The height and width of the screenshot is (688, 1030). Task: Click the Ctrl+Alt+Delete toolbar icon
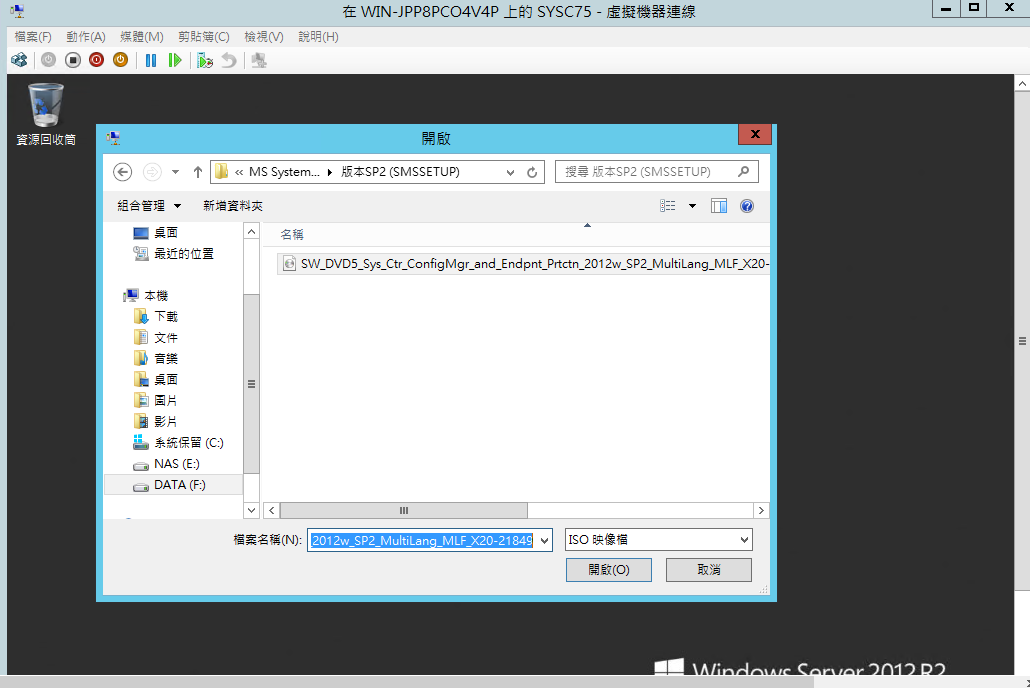(x=19, y=60)
